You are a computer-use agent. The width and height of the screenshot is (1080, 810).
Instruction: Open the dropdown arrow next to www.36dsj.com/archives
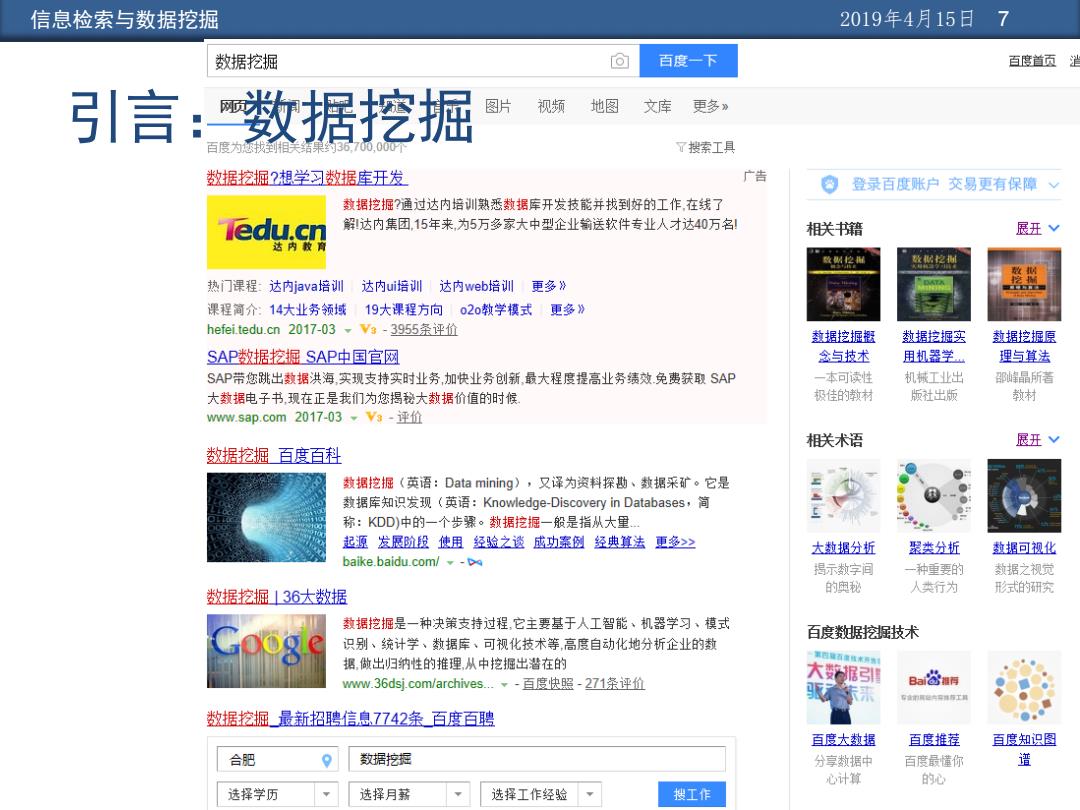(x=505, y=685)
